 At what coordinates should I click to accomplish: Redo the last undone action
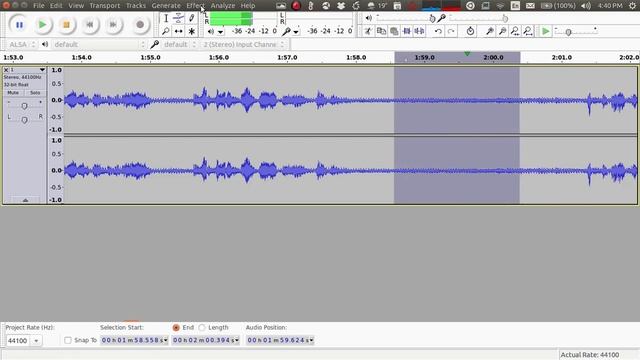point(451,31)
